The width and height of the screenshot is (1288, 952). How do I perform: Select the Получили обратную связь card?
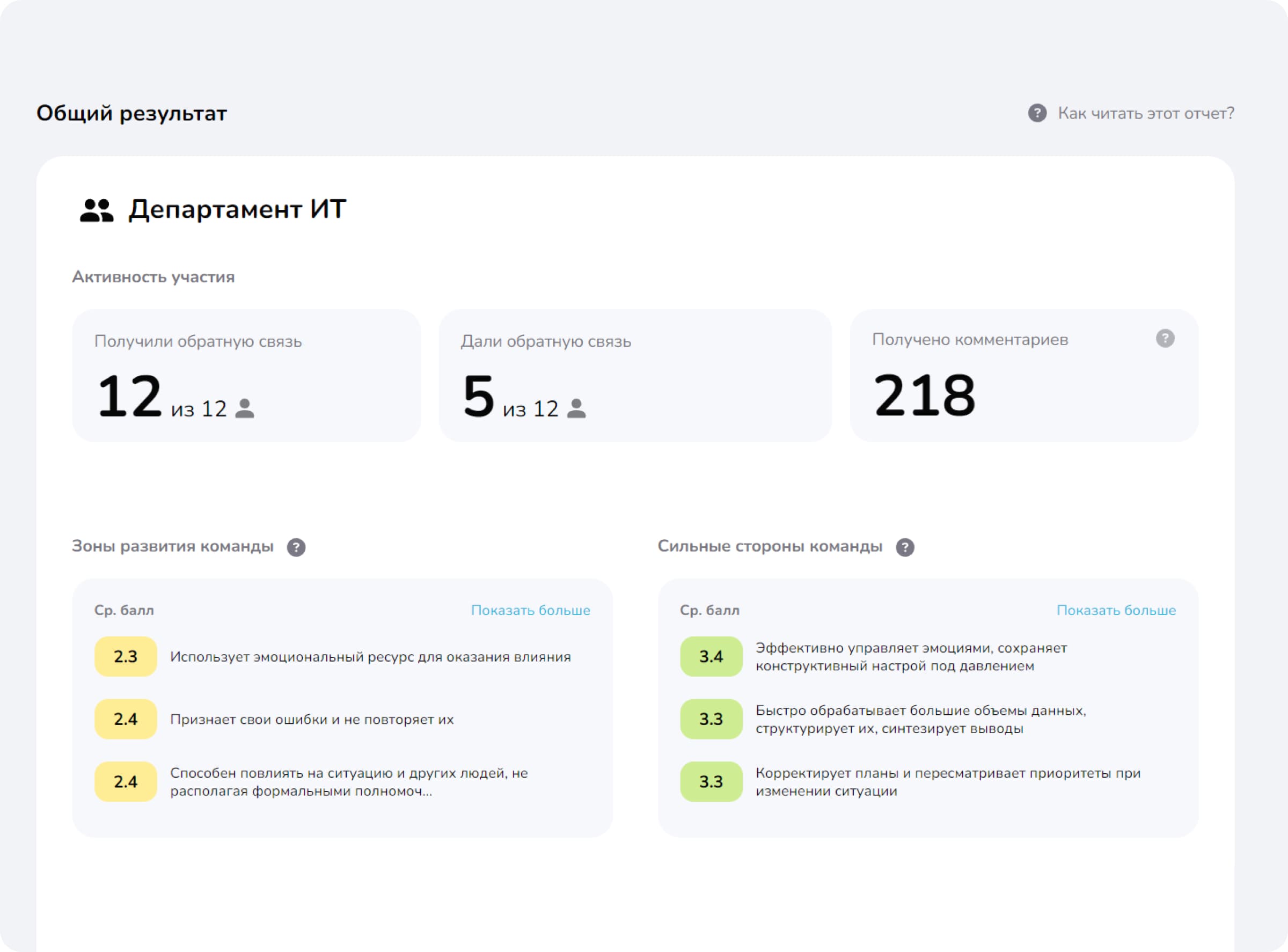point(247,375)
